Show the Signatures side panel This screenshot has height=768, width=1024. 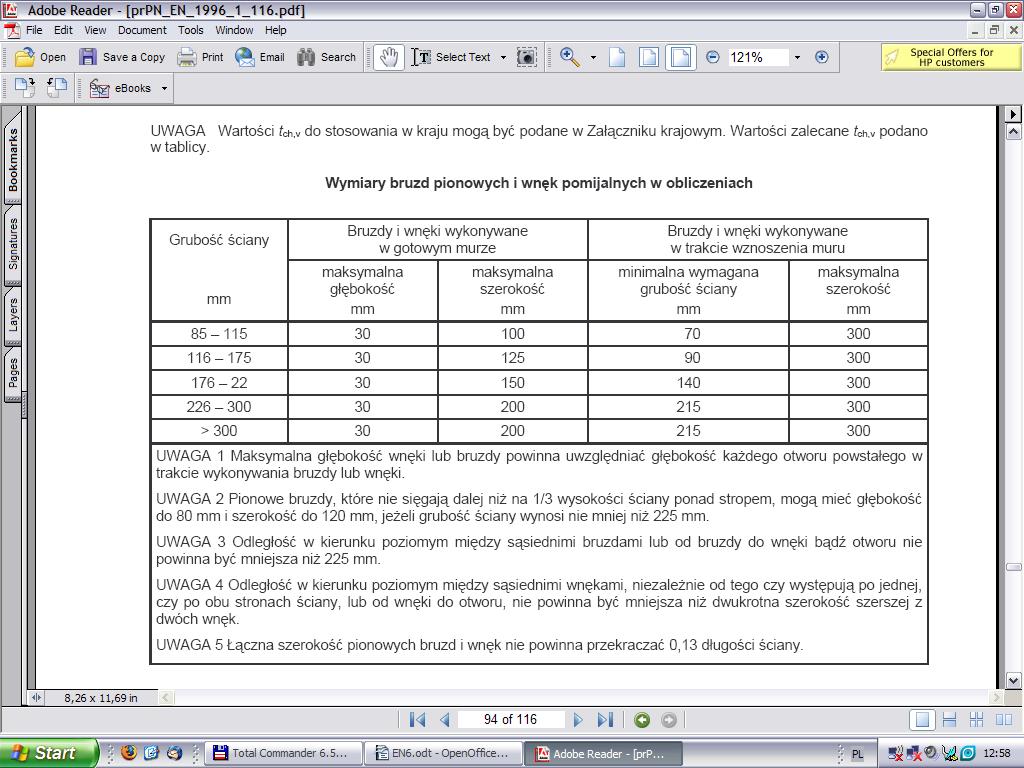pyautogui.click(x=13, y=244)
